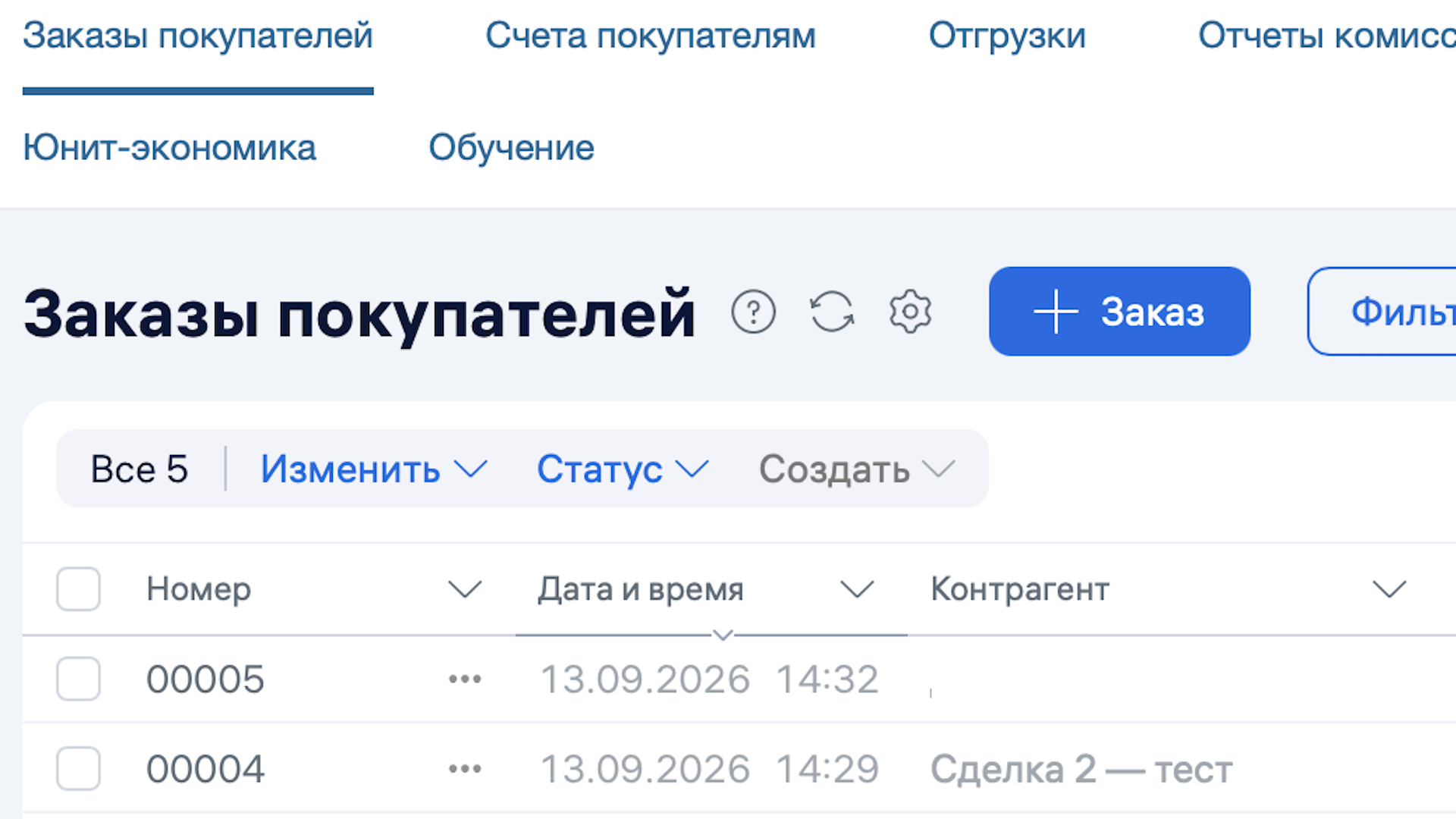
Task: Select the date 13.09.2026 14:32 cell
Action: [x=710, y=679]
